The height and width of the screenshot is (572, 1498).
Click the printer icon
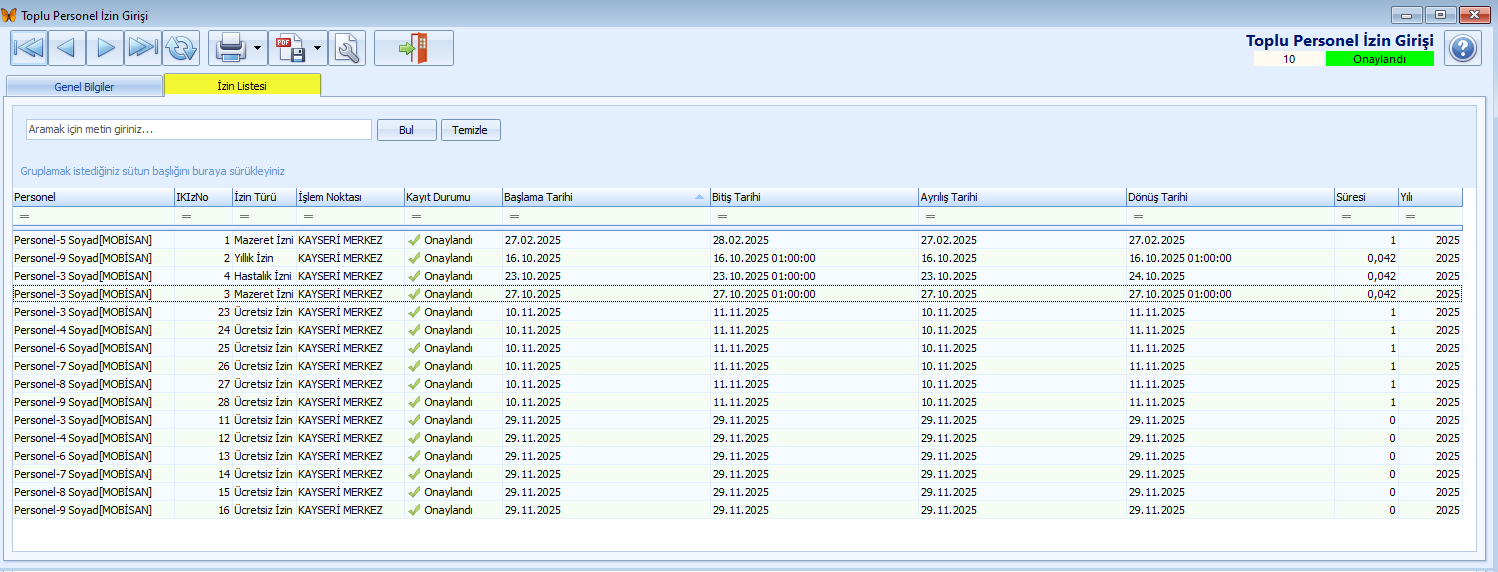pos(230,48)
